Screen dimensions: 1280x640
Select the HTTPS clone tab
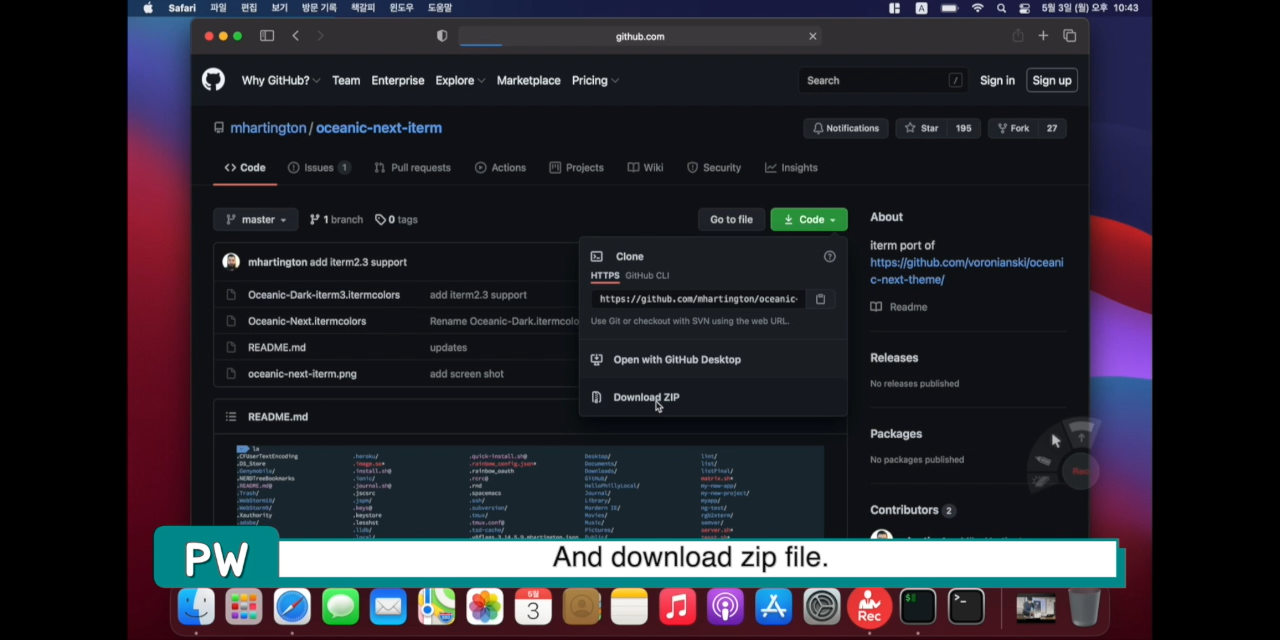(605, 276)
